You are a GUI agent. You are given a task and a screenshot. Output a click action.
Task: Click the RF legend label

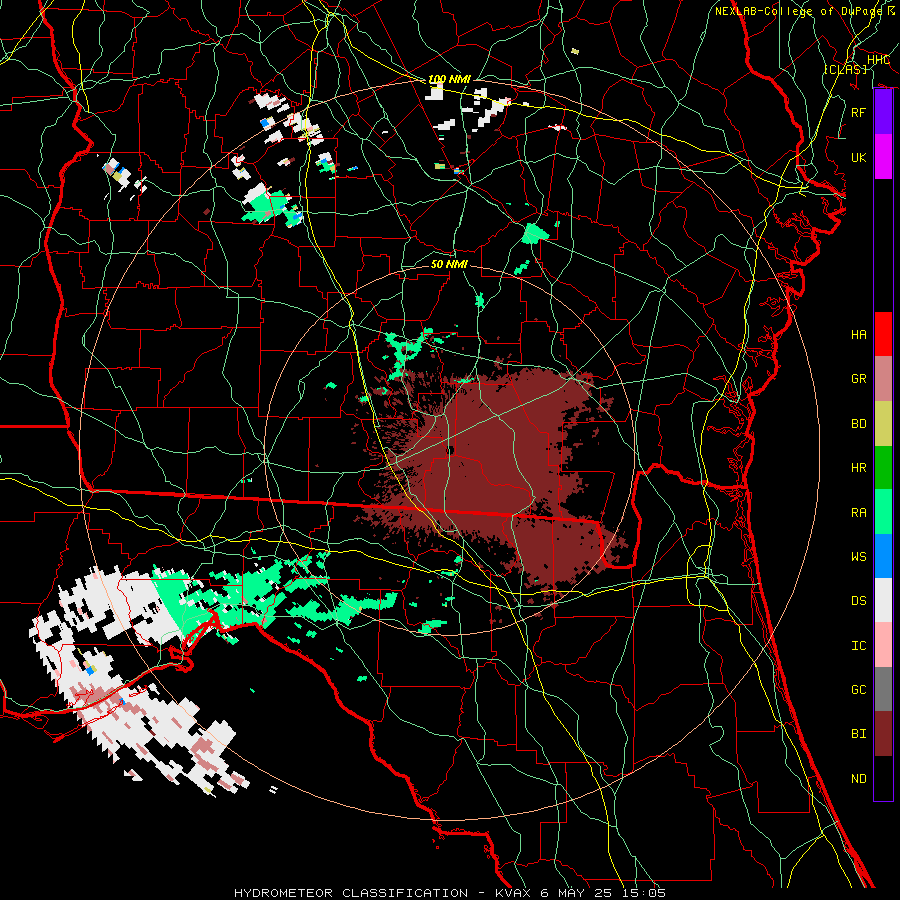859,112
